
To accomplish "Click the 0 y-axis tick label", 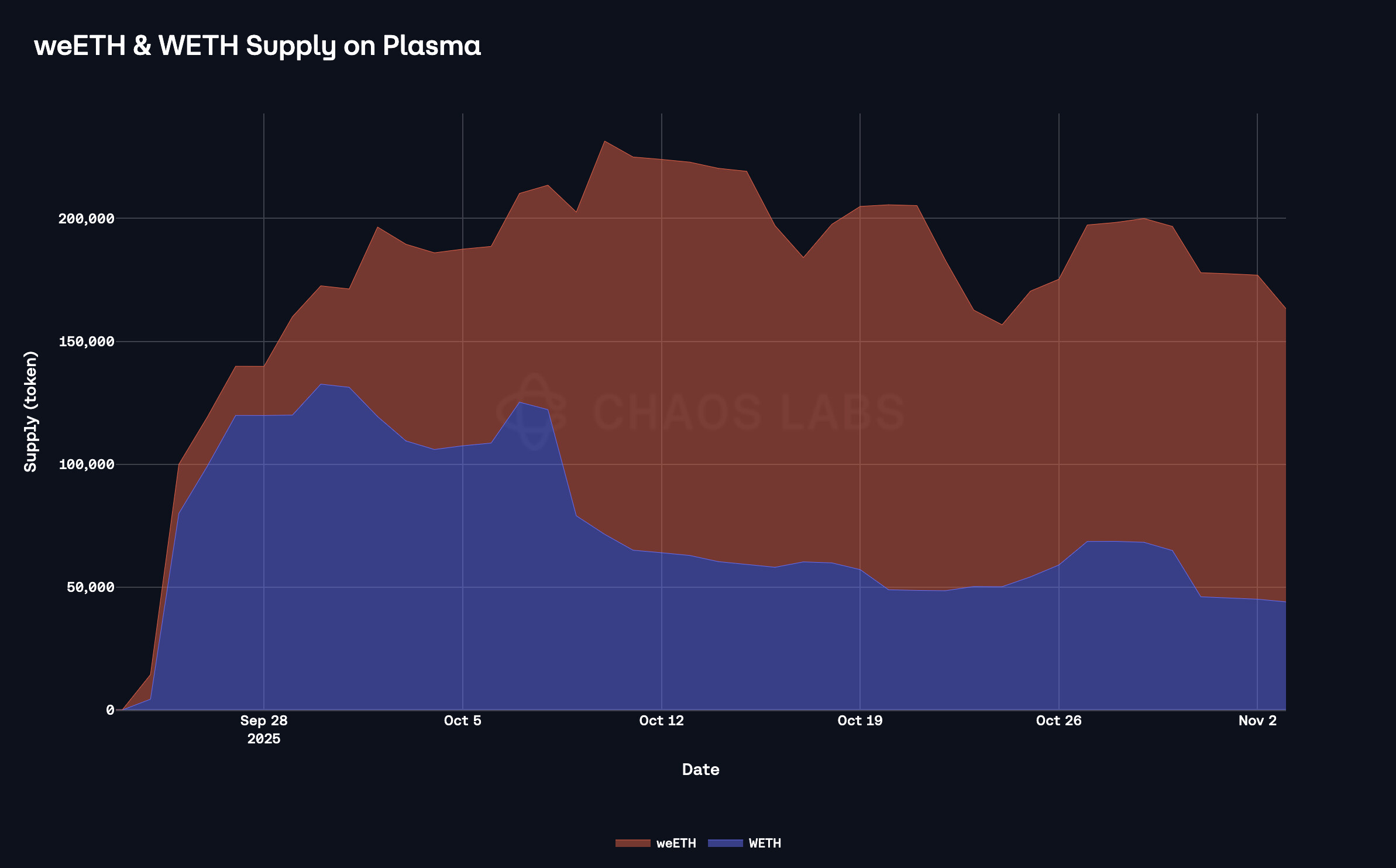I will click(x=110, y=710).
